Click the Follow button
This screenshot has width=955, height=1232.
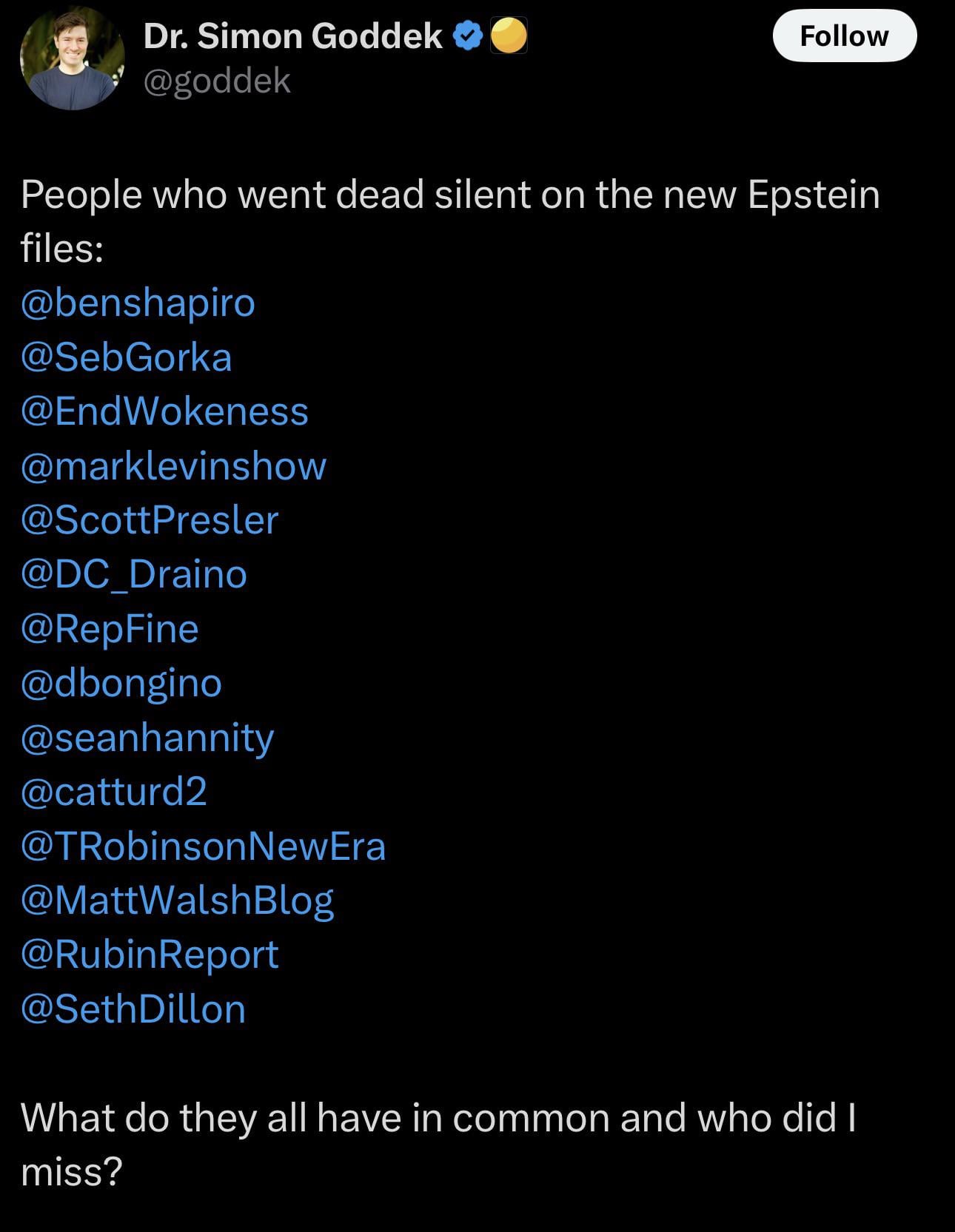[x=844, y=36]
